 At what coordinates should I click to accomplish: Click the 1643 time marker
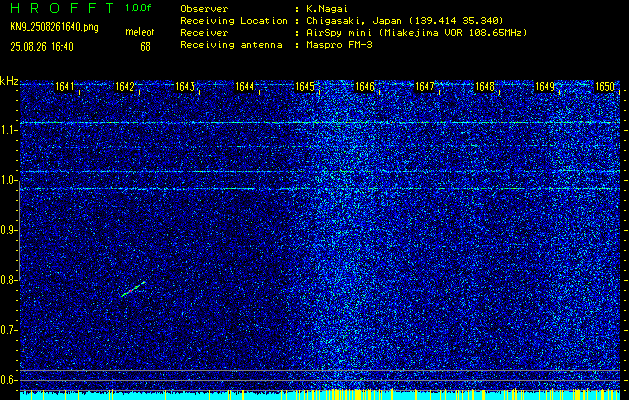click(185, 87)
